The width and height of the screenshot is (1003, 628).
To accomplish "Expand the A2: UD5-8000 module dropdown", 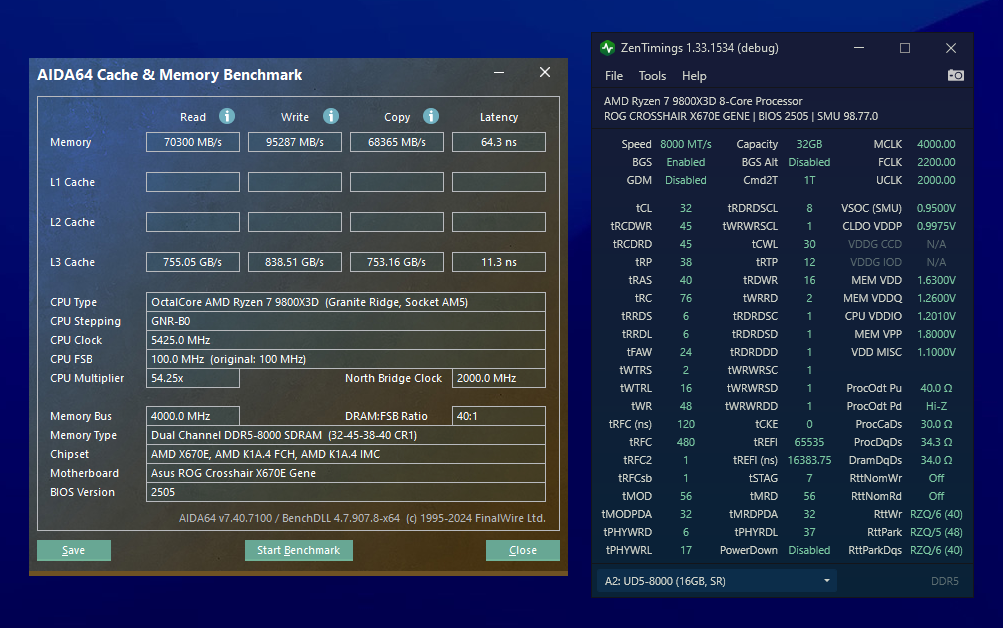I will pos(716,581).
